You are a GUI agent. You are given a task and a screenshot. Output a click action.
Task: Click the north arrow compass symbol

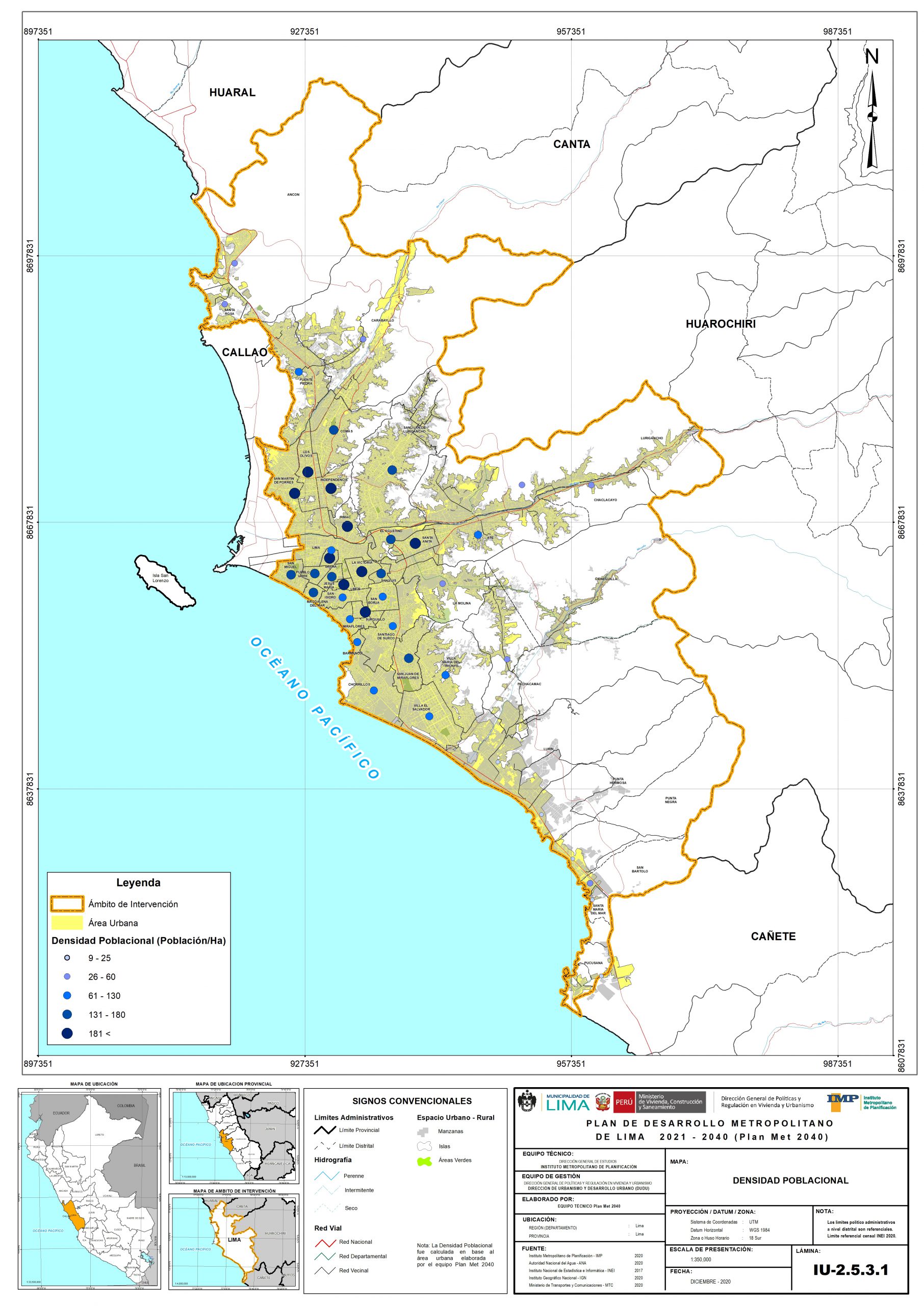point(871,114)
